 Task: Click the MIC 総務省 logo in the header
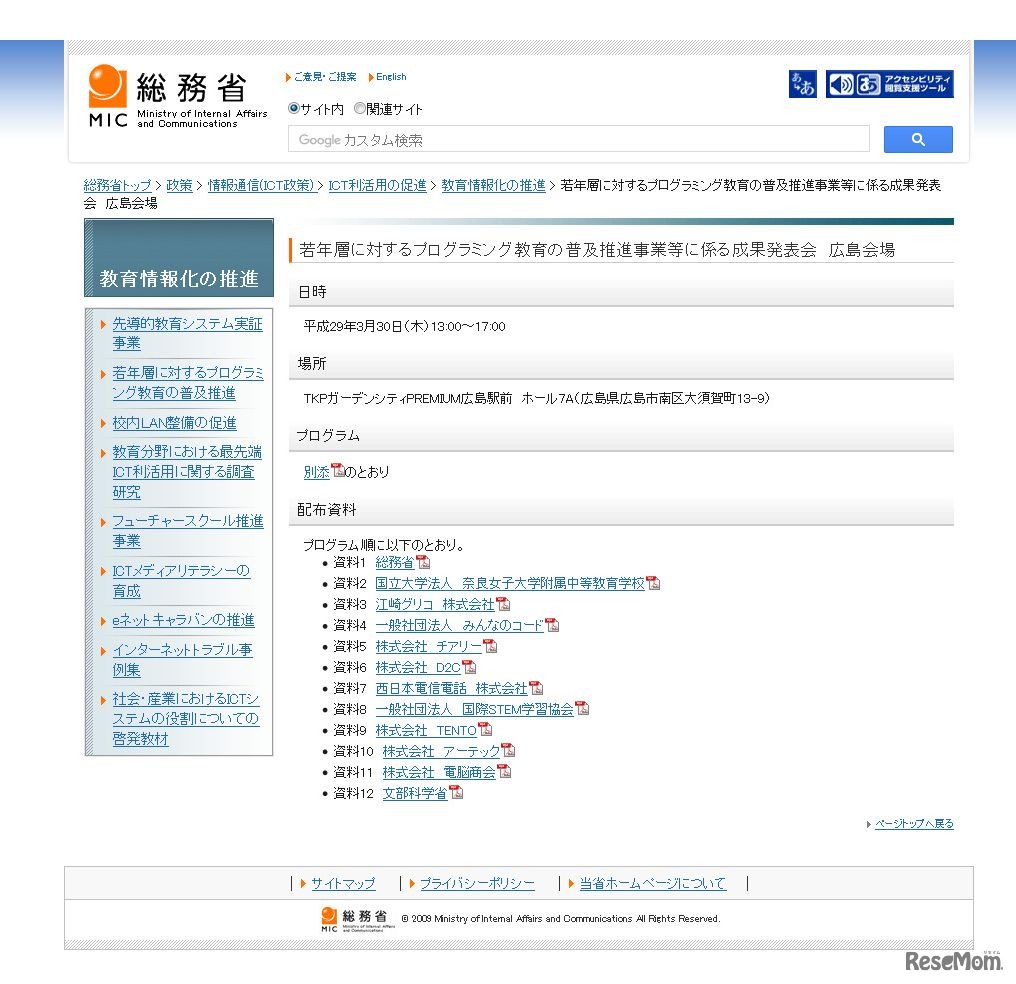point(178,96)
